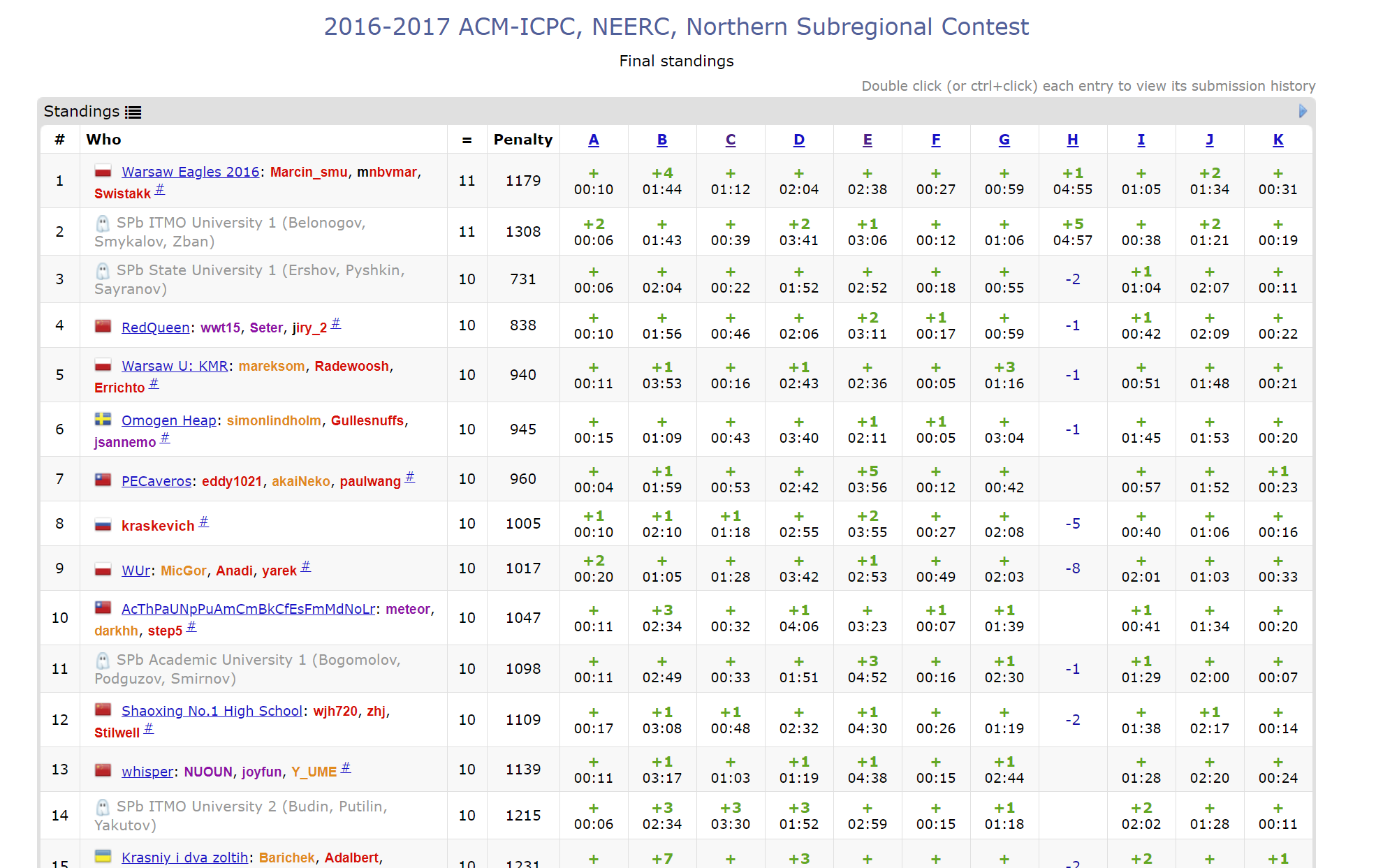This screenshot has height=868, width=1376.
Task: Click Russia flag beside kraskevich
Action: coord(103,524)
